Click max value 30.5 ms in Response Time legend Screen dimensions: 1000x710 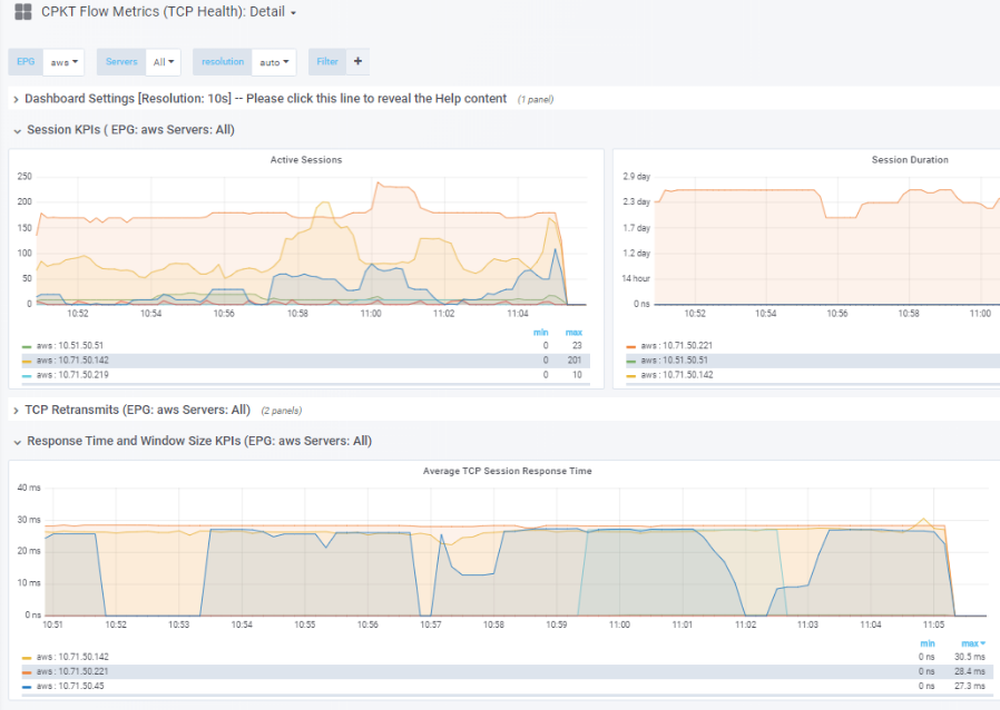tap(969, 656)
